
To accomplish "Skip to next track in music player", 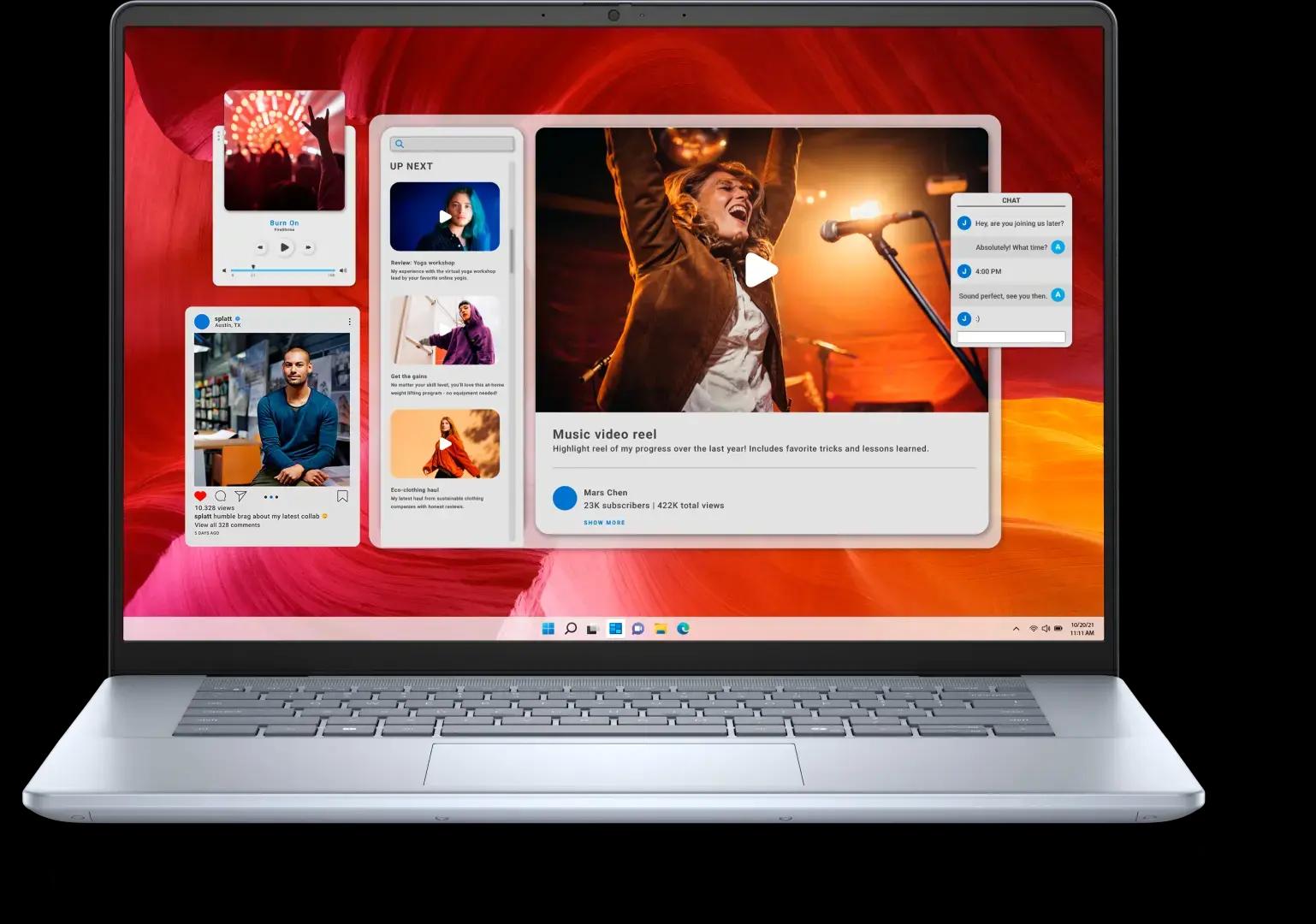I will point(309,248).
